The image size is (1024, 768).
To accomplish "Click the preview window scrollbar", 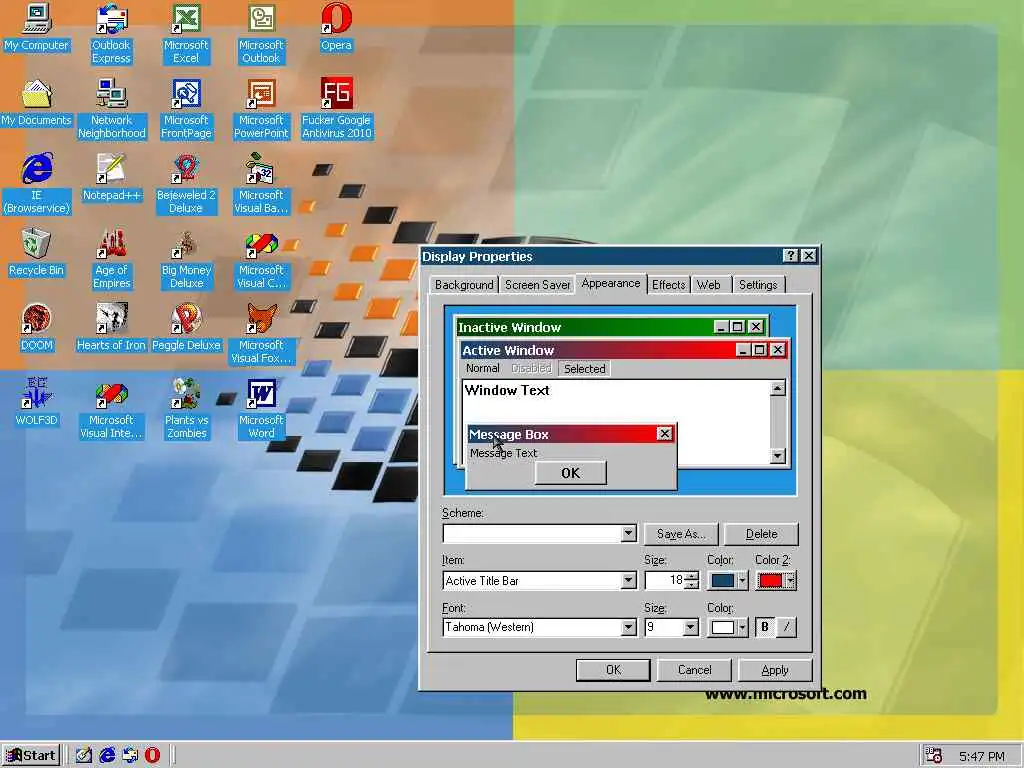I will coord(777,423).
